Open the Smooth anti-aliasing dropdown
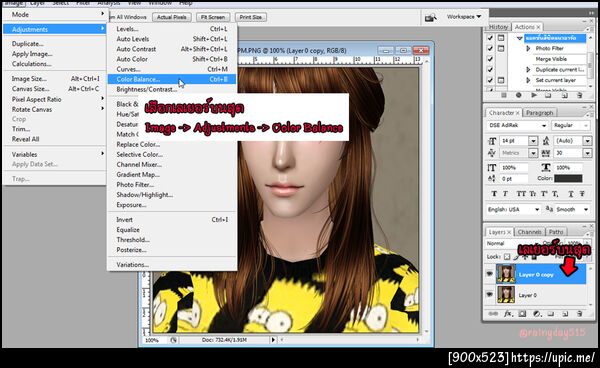Image resolution: width=600 pixels, height=368 pixels. tap(586, 209)
